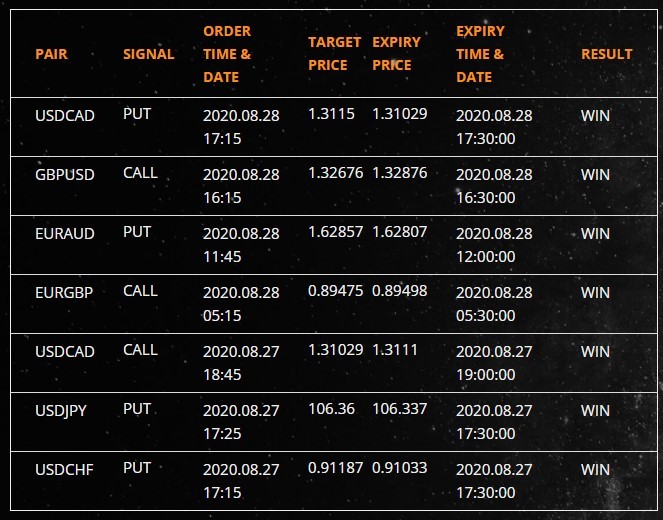Click expiry time 2020.08.28 05:30:00
663x520 pixels.
(x=494, y=304)
